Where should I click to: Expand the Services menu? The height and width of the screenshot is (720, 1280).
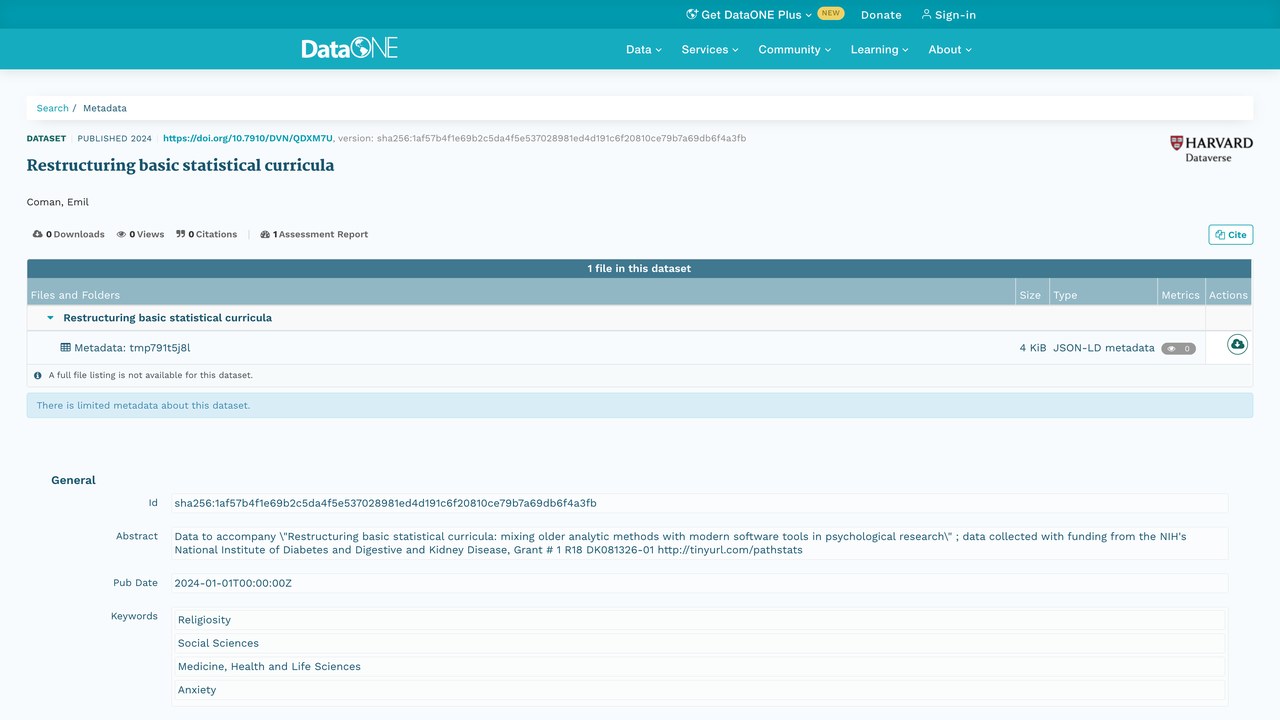[x=710, y=49]
